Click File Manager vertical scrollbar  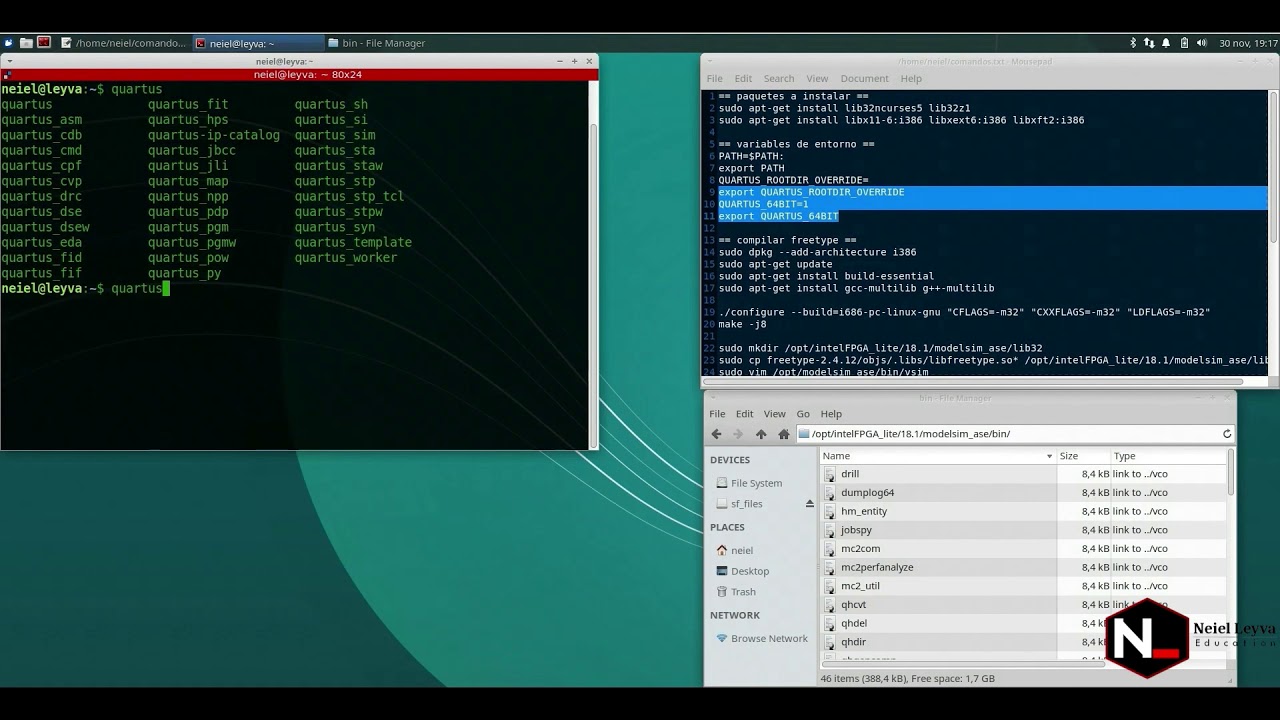pos(1231,471)
